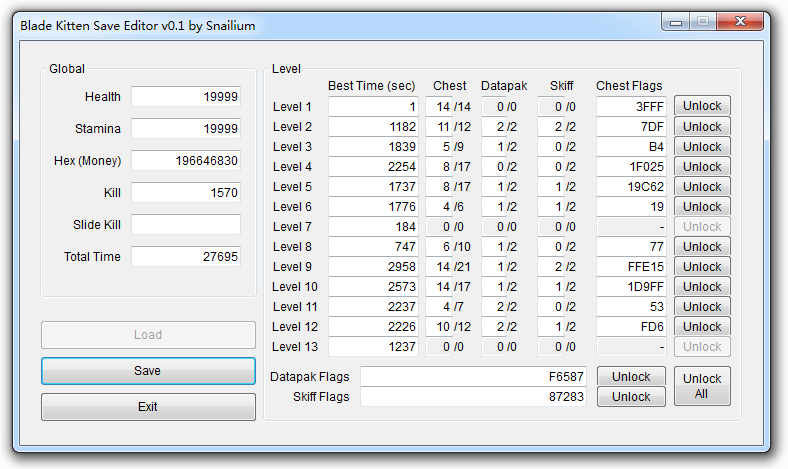The image size is (788, 469).
Task: Edit Level 10 chest flags 1D9FF
Action: pyautogui.click(x=632, y=287)
